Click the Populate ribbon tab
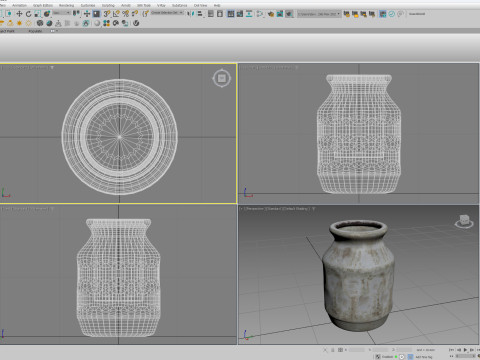Image resolution: width=480 pixels, height=360 pixels. click(x=35, y=31)
